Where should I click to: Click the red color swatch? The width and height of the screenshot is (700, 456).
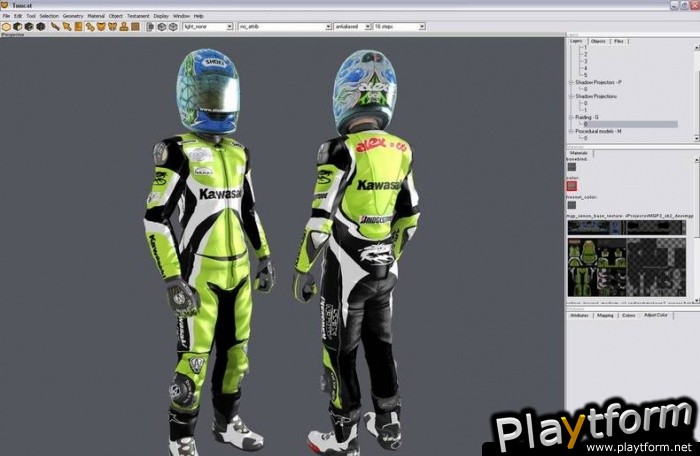[x=572, y=186]
